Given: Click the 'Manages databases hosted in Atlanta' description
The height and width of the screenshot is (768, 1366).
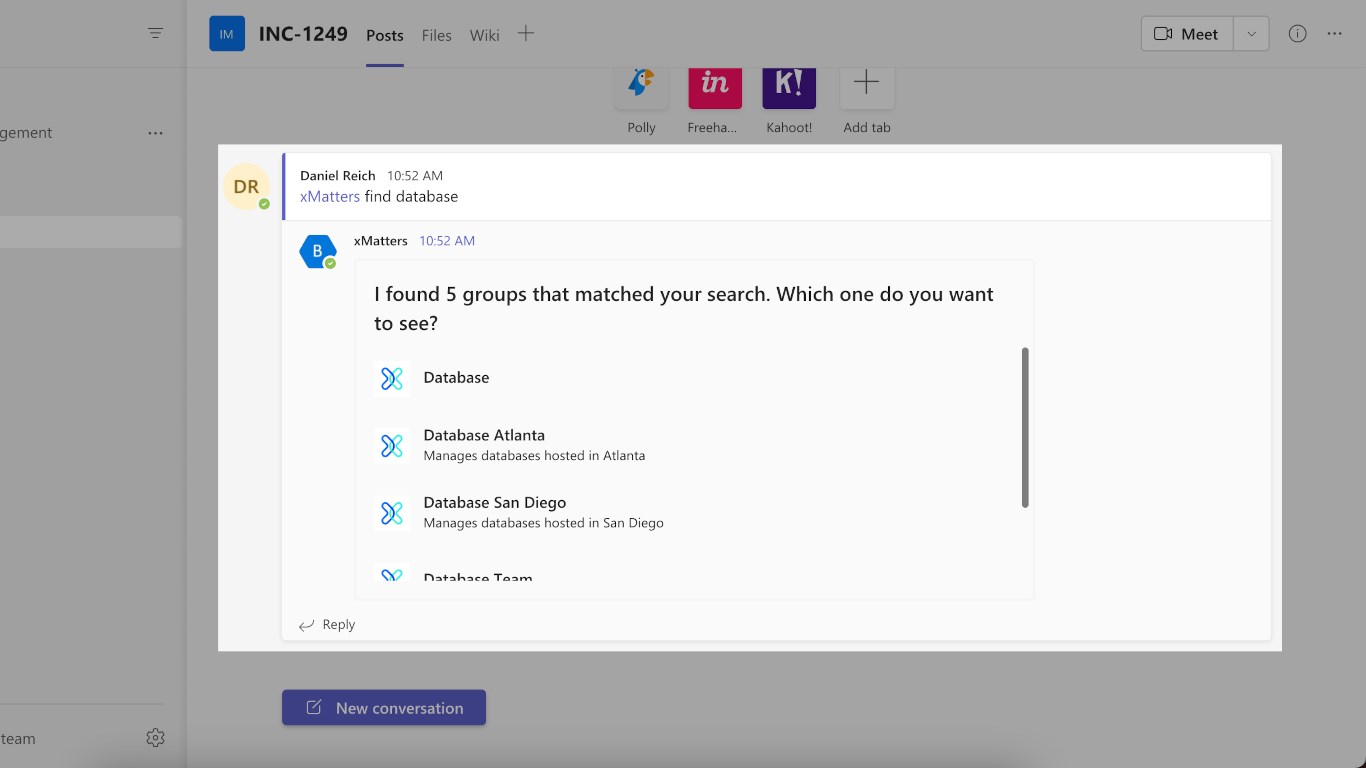Looking at the screenshot, I should [x=534, y=456].
